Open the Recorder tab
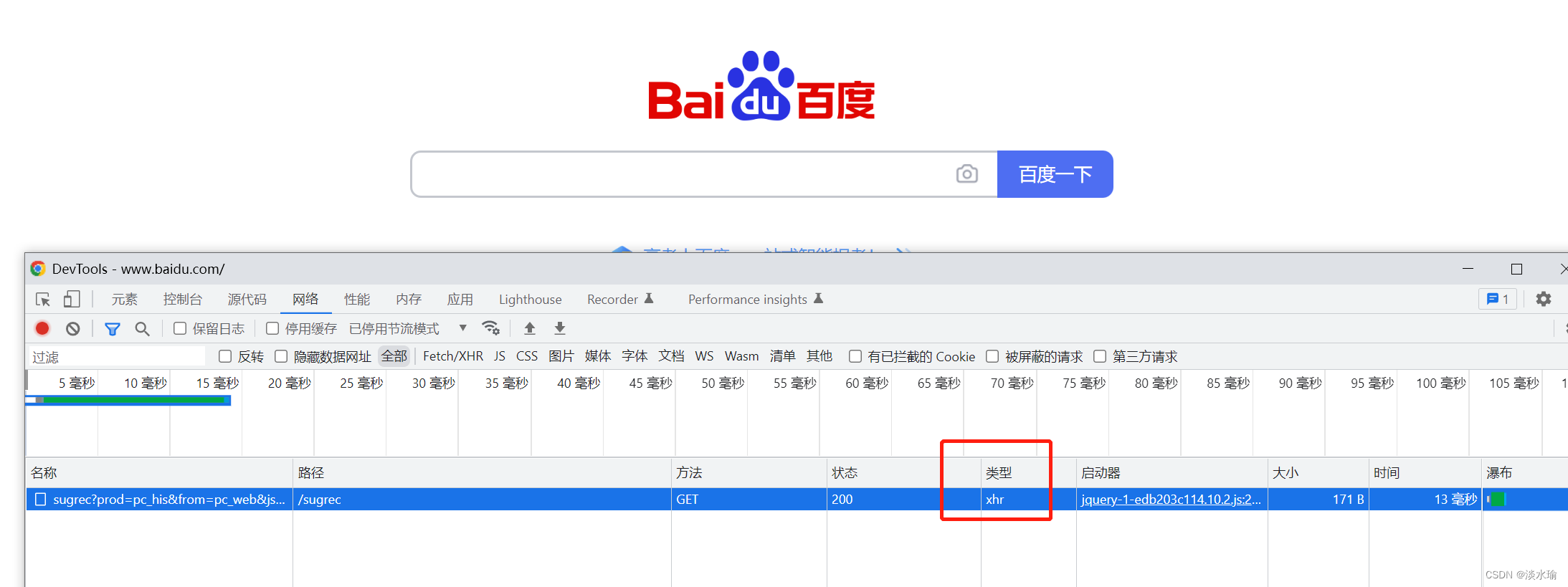This screenshot has width=1568, height=587. click(x=620, y=299)
